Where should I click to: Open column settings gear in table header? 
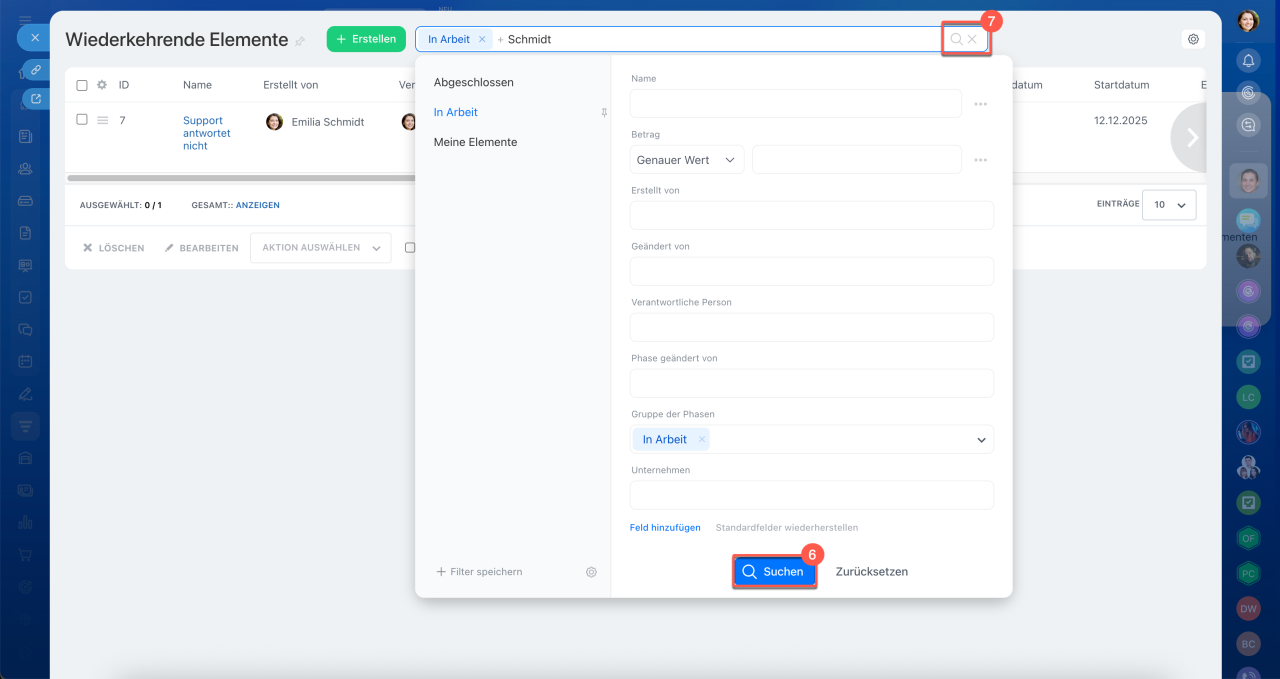101,85
